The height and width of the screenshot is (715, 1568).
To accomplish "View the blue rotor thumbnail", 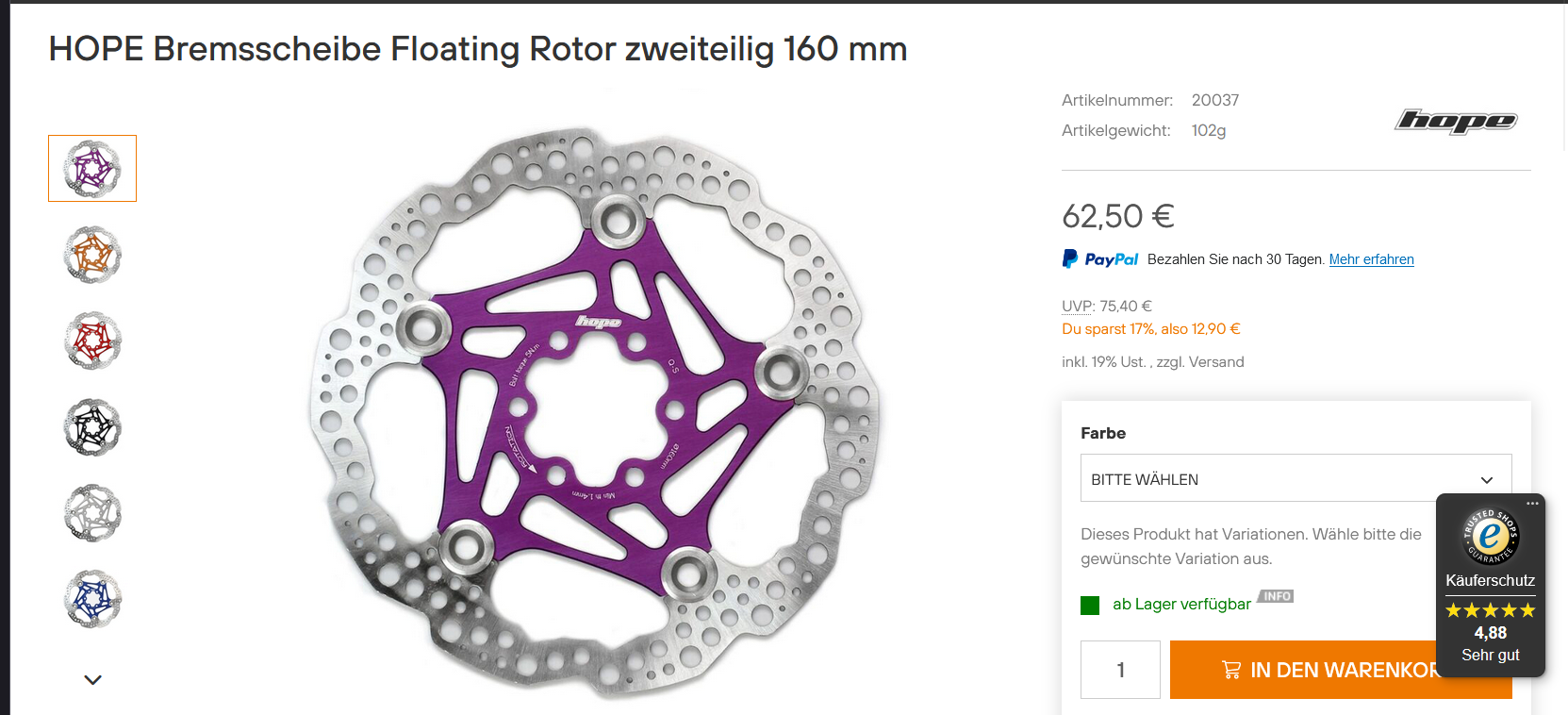I will 92,599.
